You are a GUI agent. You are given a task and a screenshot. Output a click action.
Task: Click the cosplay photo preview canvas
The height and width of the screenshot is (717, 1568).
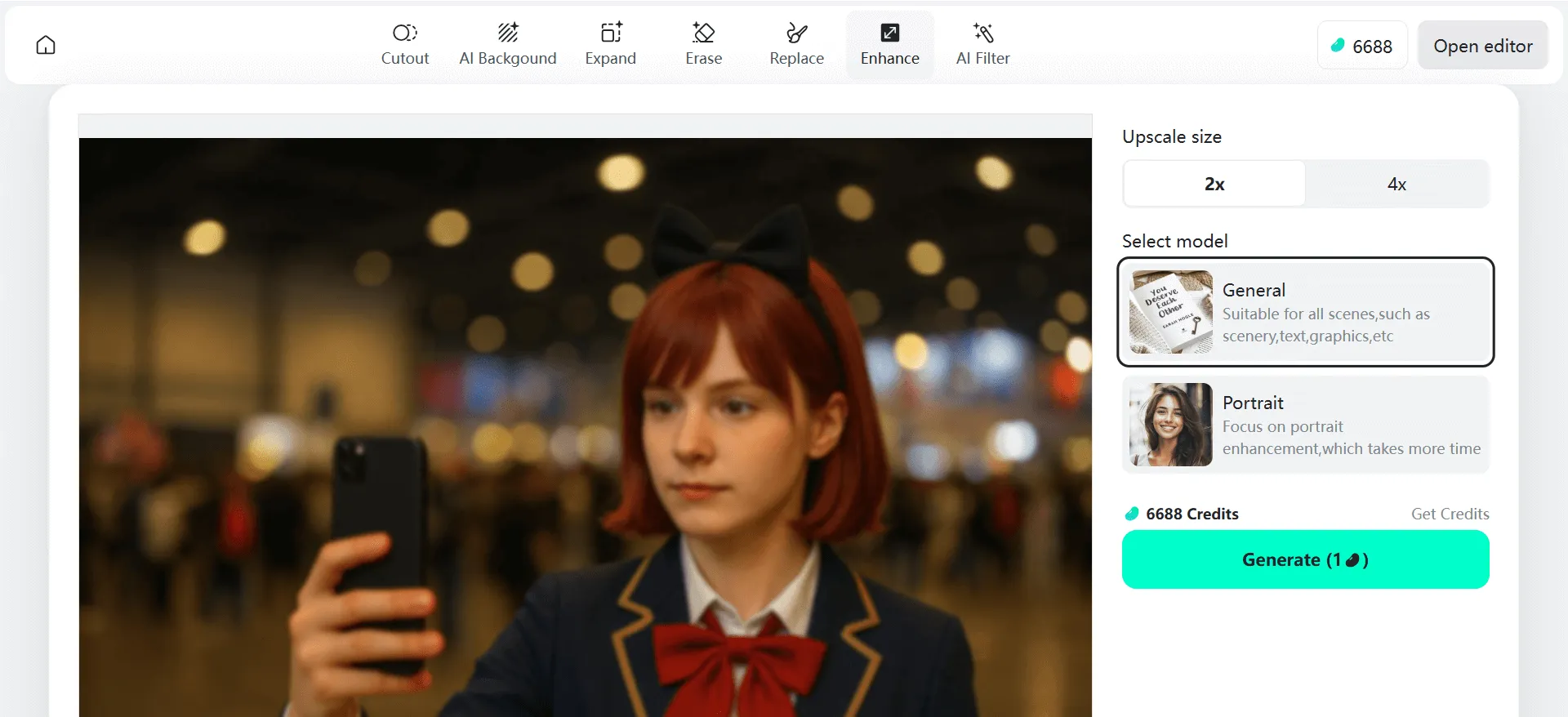click(x=585, y=426)
